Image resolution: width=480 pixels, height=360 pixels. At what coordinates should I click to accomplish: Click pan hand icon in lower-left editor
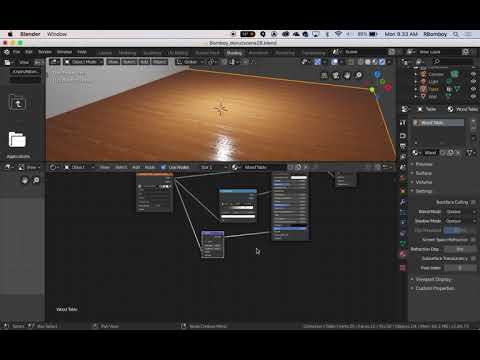(25, 180)
